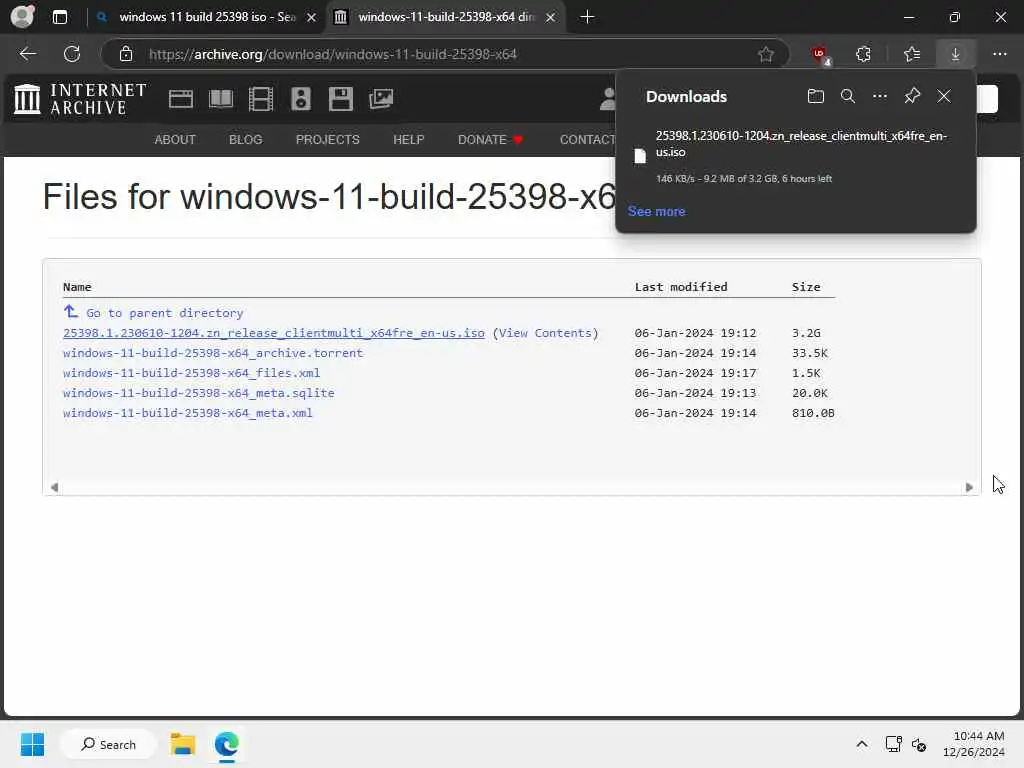Click the Archive user account icon

click(607, 99)
